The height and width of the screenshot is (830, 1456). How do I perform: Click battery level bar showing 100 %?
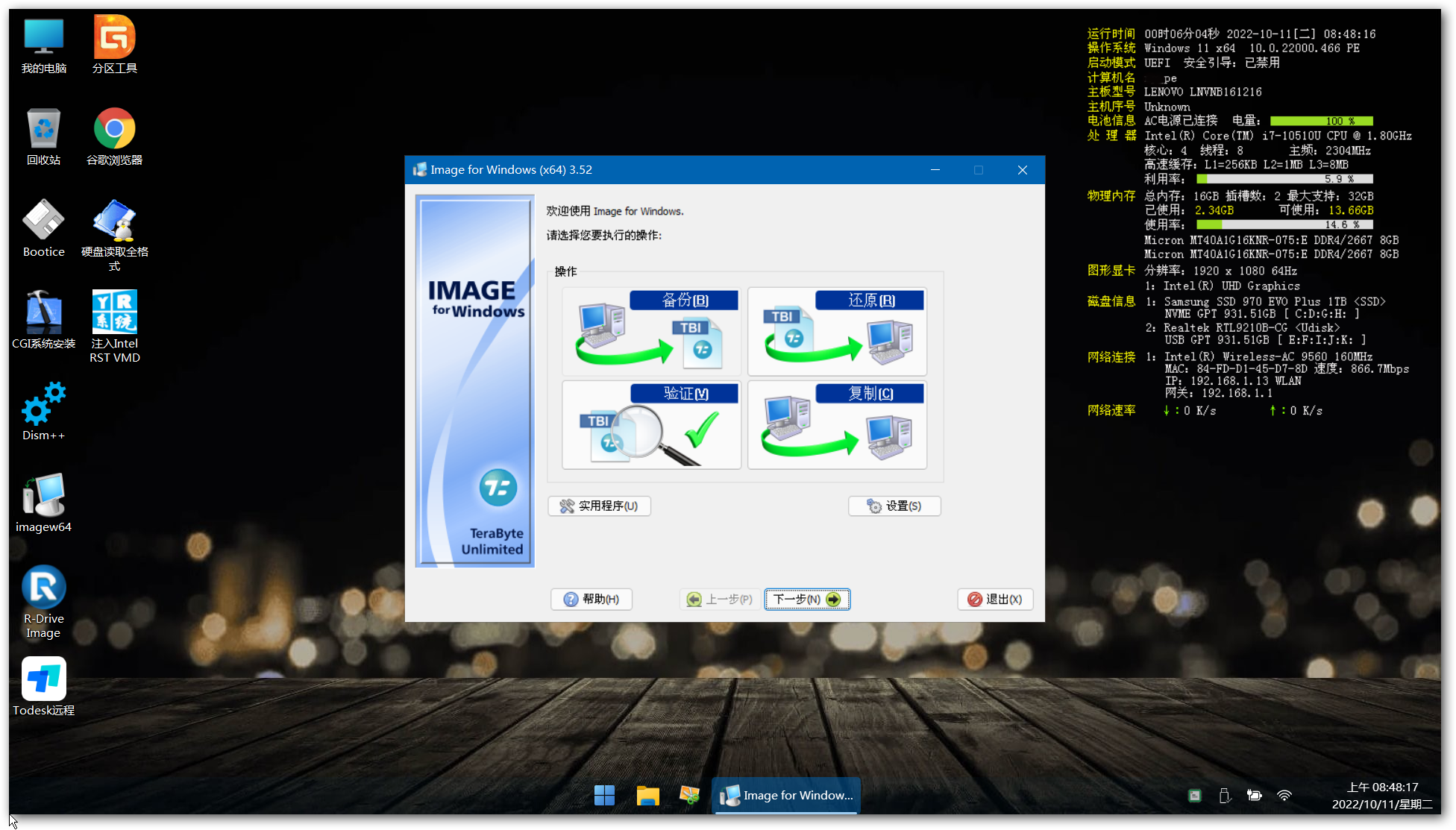tap(1322, 121)
